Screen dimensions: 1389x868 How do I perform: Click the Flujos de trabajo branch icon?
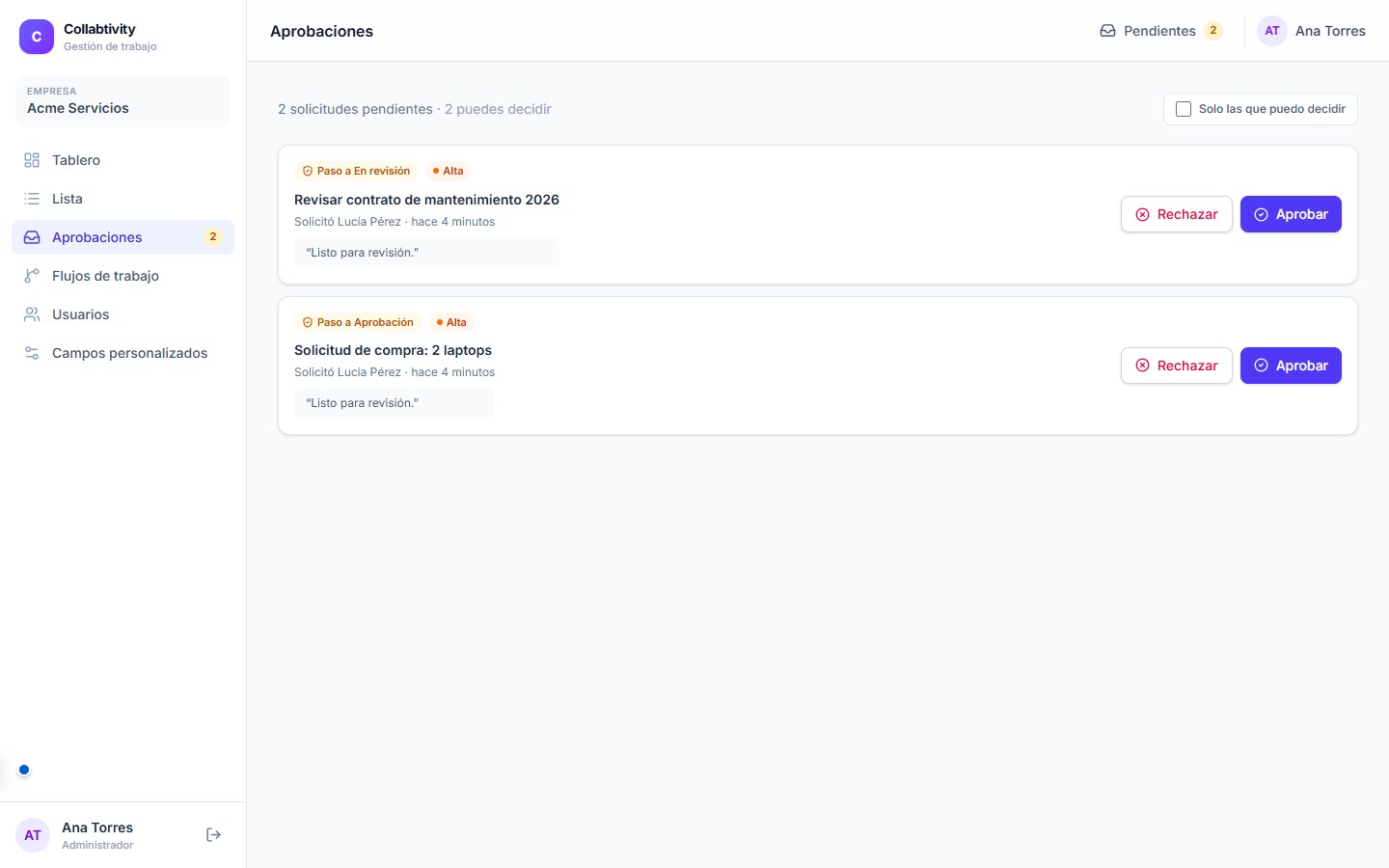32,276
